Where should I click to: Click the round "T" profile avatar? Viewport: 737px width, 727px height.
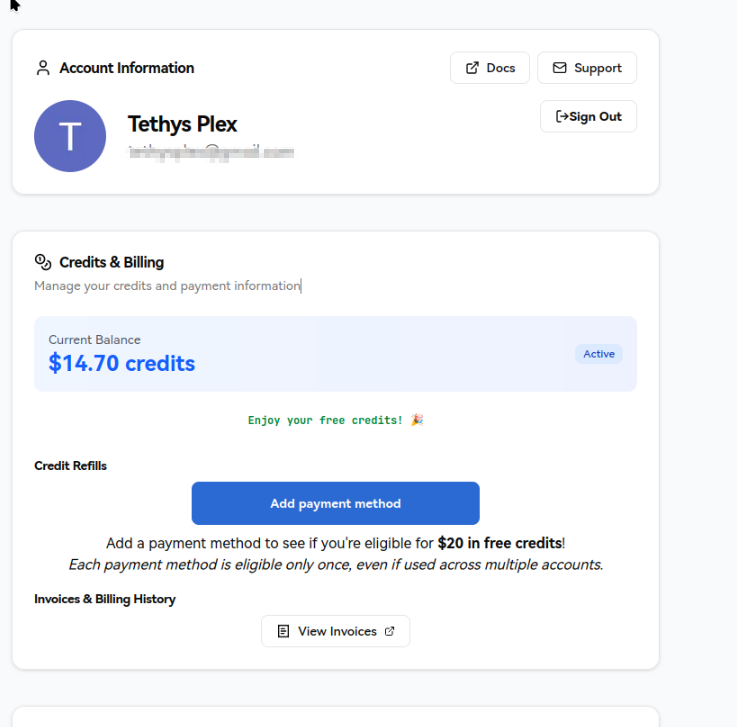[70, 136]
